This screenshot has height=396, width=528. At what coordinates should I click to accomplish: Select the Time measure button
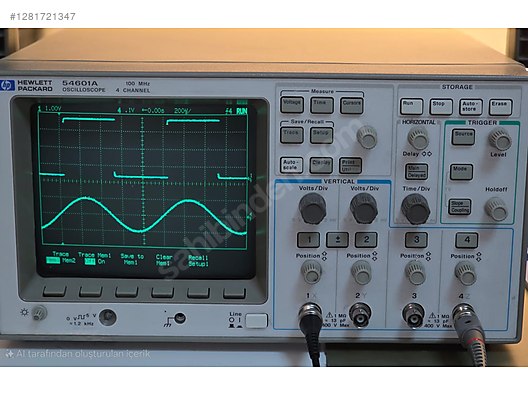tap(322, 105)
